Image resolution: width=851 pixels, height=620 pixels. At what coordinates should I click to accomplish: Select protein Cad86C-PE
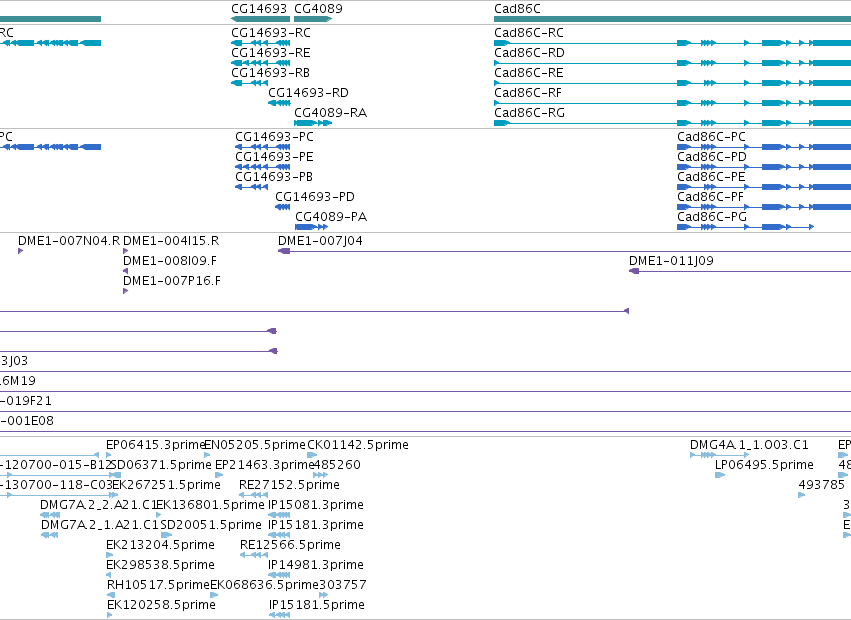pyautogui.click(x=712, y=177)
